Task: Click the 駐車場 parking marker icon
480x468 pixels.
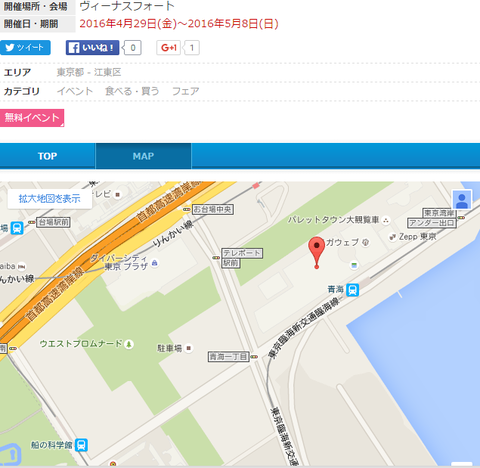Action: (x=188, y=348)
